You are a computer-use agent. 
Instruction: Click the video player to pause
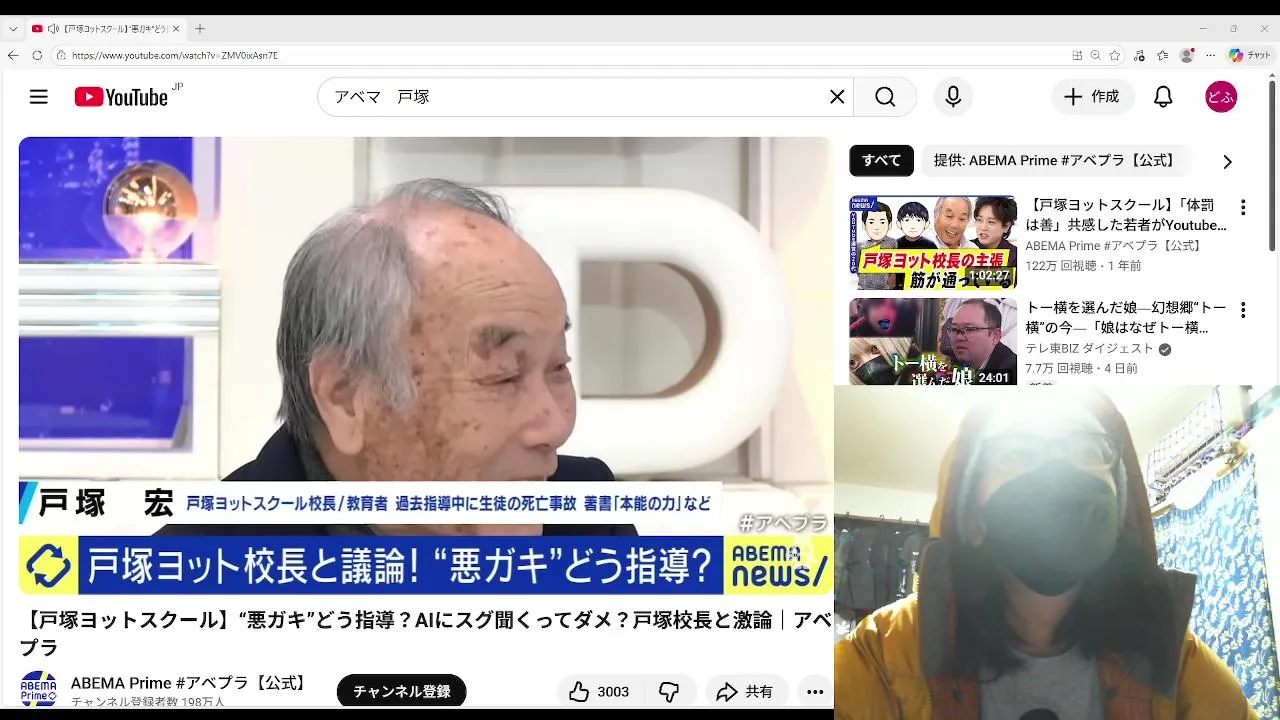(x=425, y=365)
